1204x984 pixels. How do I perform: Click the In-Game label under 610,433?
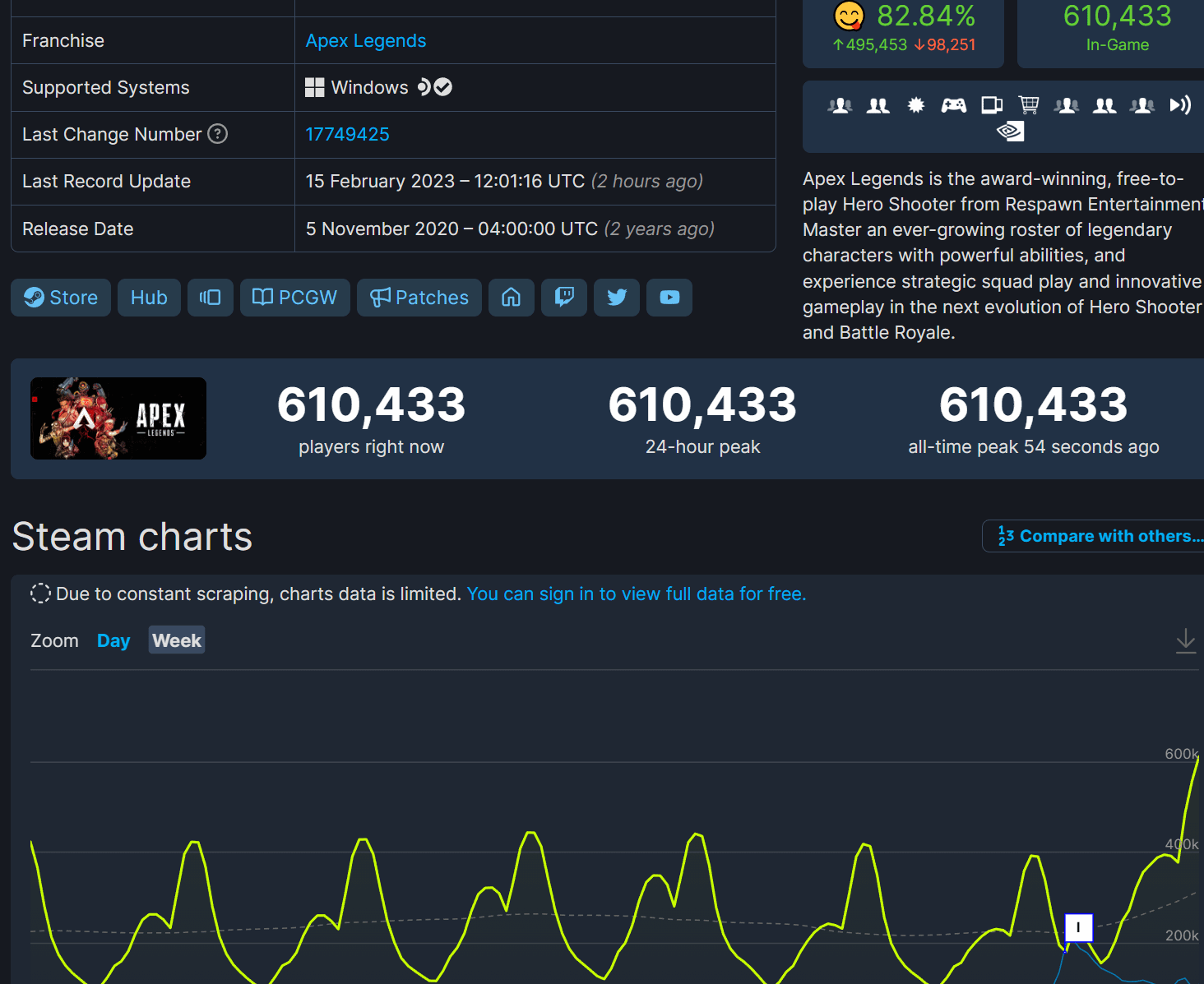coord(1118,45)
